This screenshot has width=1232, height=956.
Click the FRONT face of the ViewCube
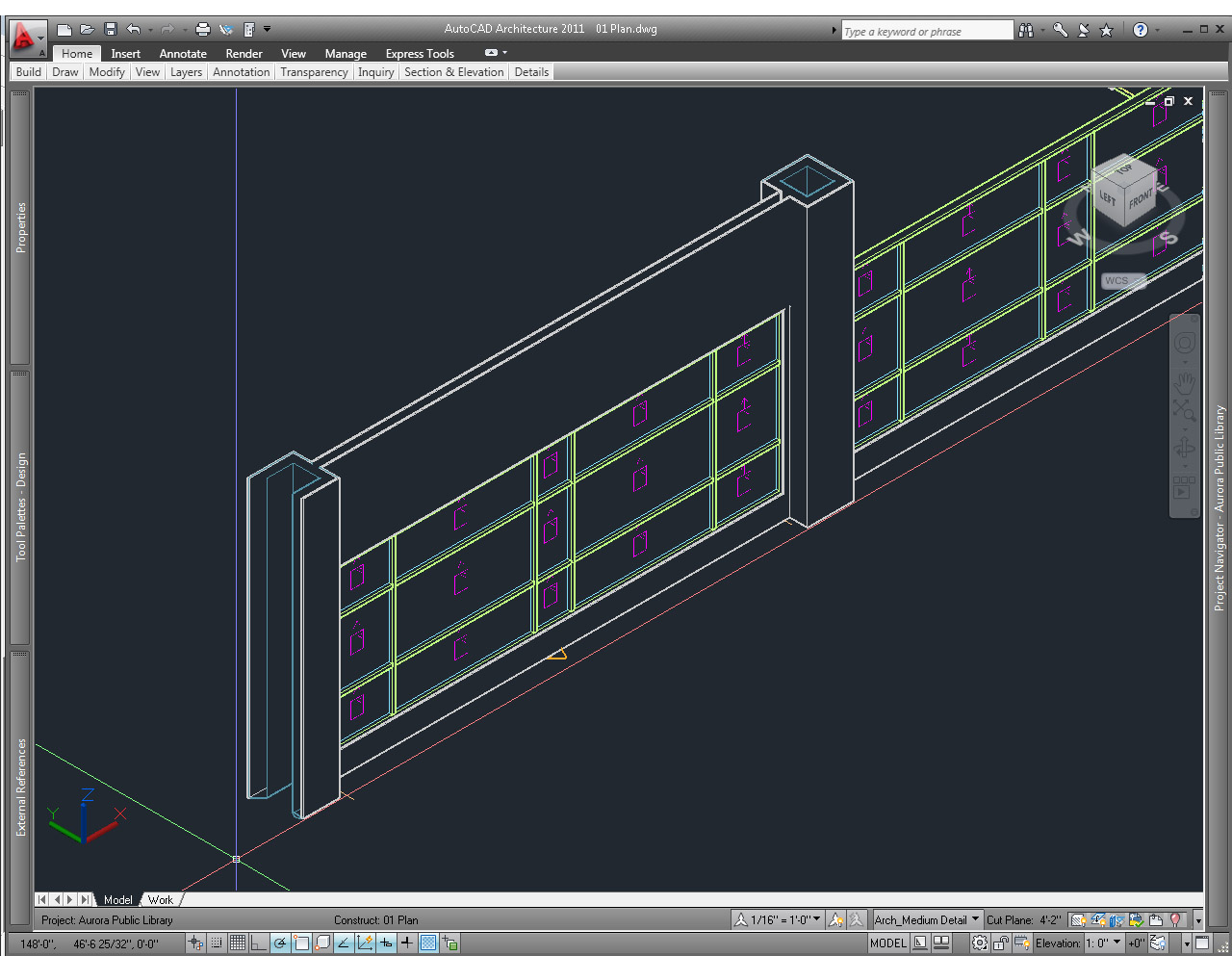[x=1141, y=200]
